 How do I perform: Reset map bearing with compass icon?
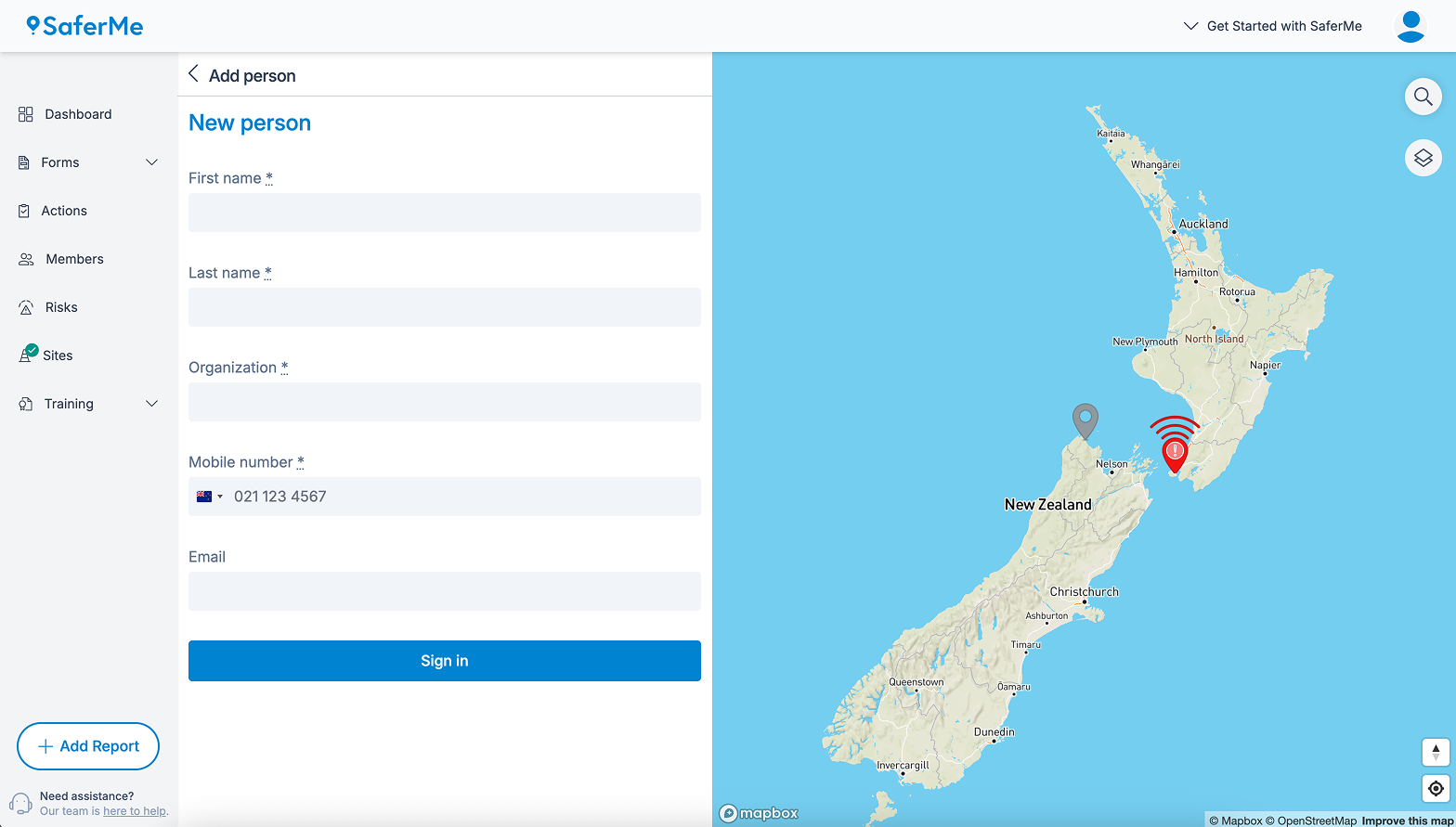click(x=1436, y=752)
